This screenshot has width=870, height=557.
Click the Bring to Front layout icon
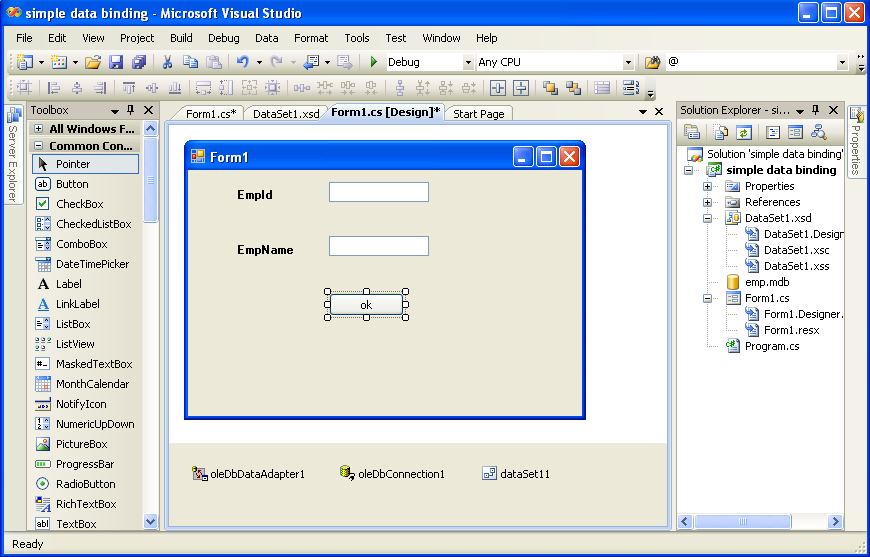click(x=550, y=88)
